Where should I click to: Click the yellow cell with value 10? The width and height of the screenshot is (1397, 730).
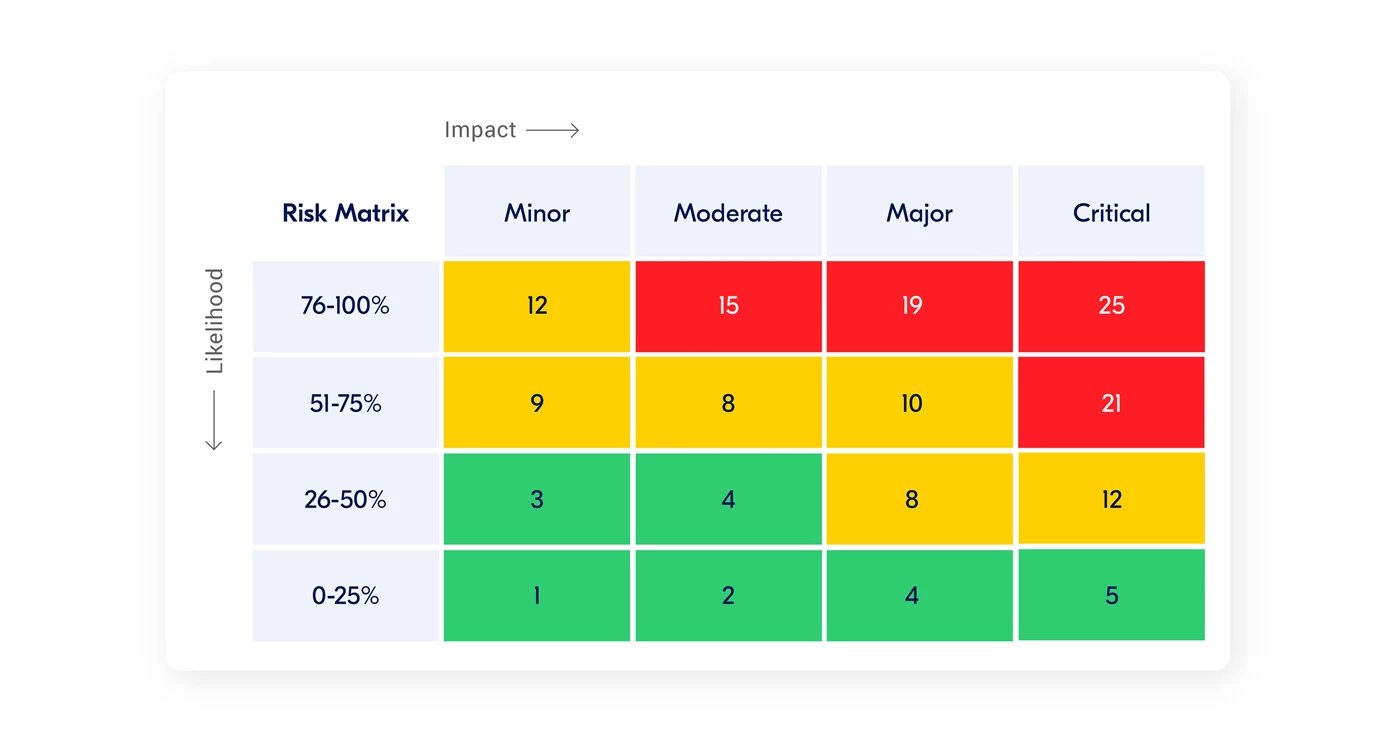click(919, 403)
